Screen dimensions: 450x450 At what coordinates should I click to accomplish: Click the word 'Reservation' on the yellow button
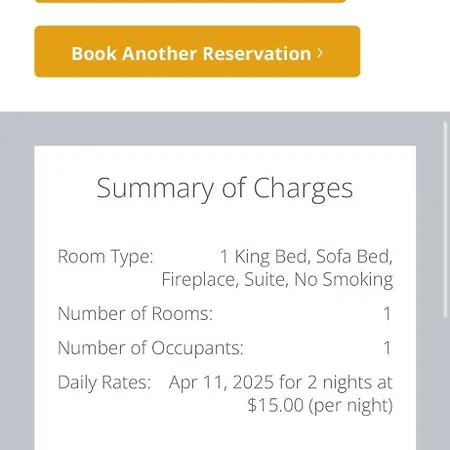257,53
